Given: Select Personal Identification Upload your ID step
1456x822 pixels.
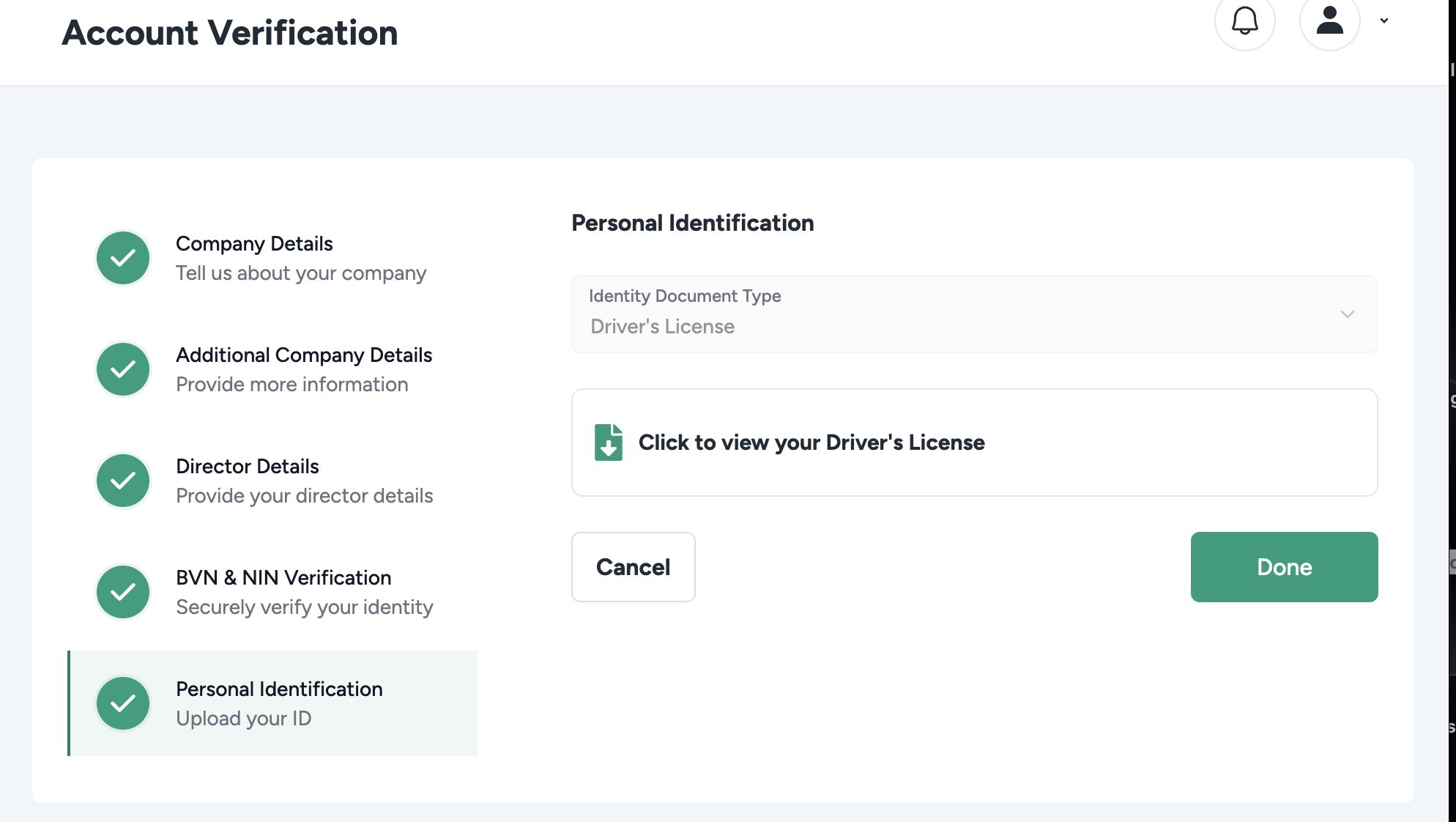Looking at the screenshot, I should pyautogui.click(x=278, y=703).
